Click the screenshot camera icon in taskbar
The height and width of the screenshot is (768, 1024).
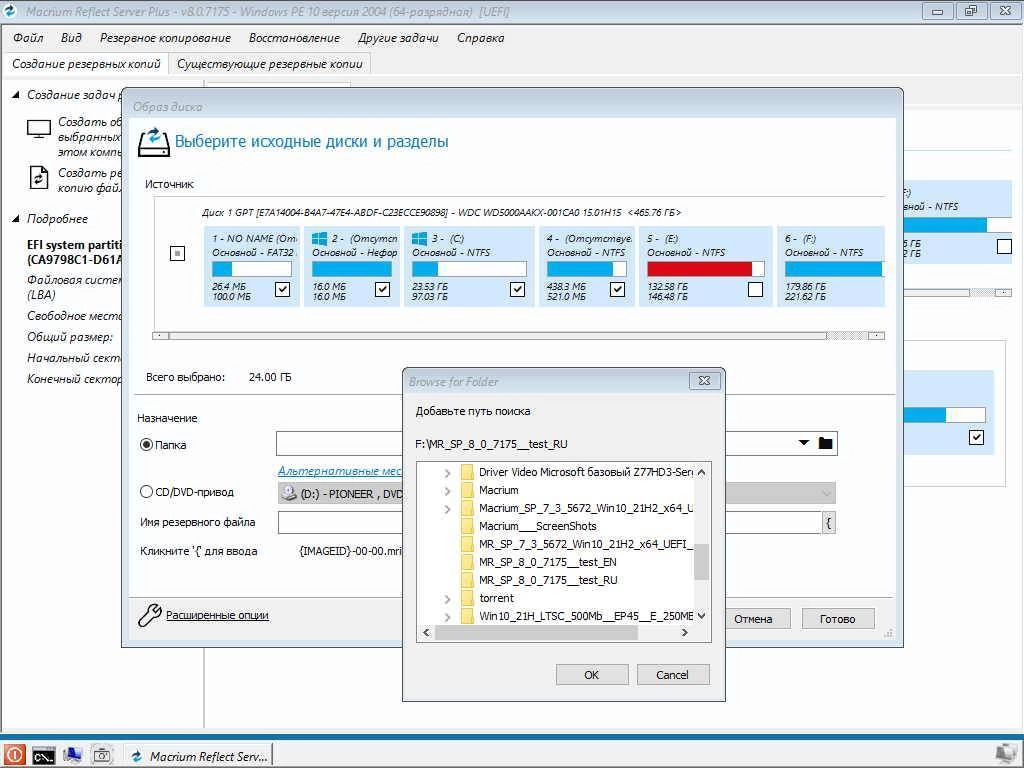pyautogui.click(x=102, y=756)
